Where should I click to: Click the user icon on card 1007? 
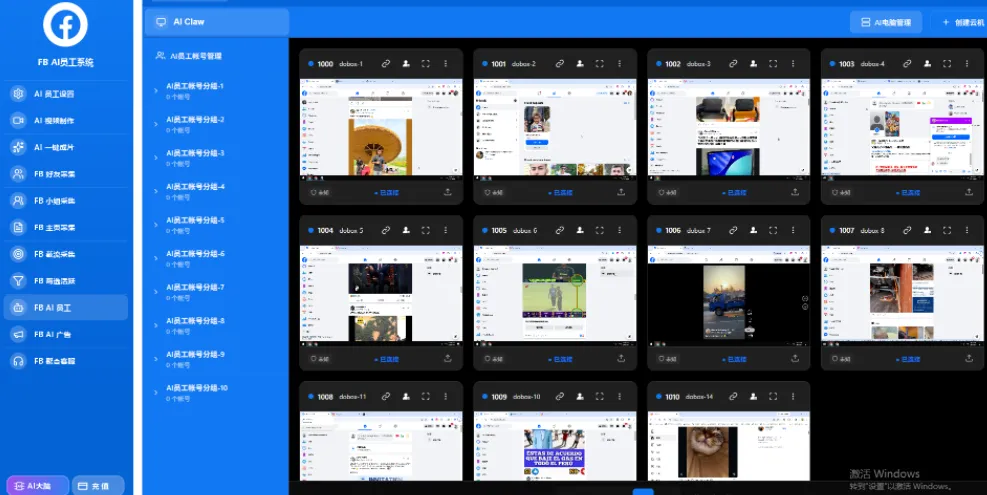point(927,230)
